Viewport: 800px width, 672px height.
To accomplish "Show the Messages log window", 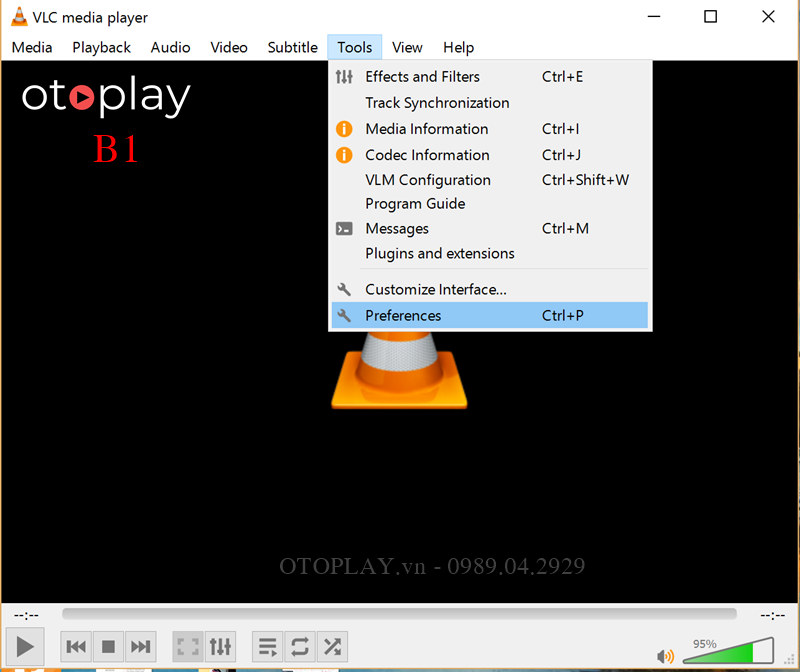I will coord(490,229).
